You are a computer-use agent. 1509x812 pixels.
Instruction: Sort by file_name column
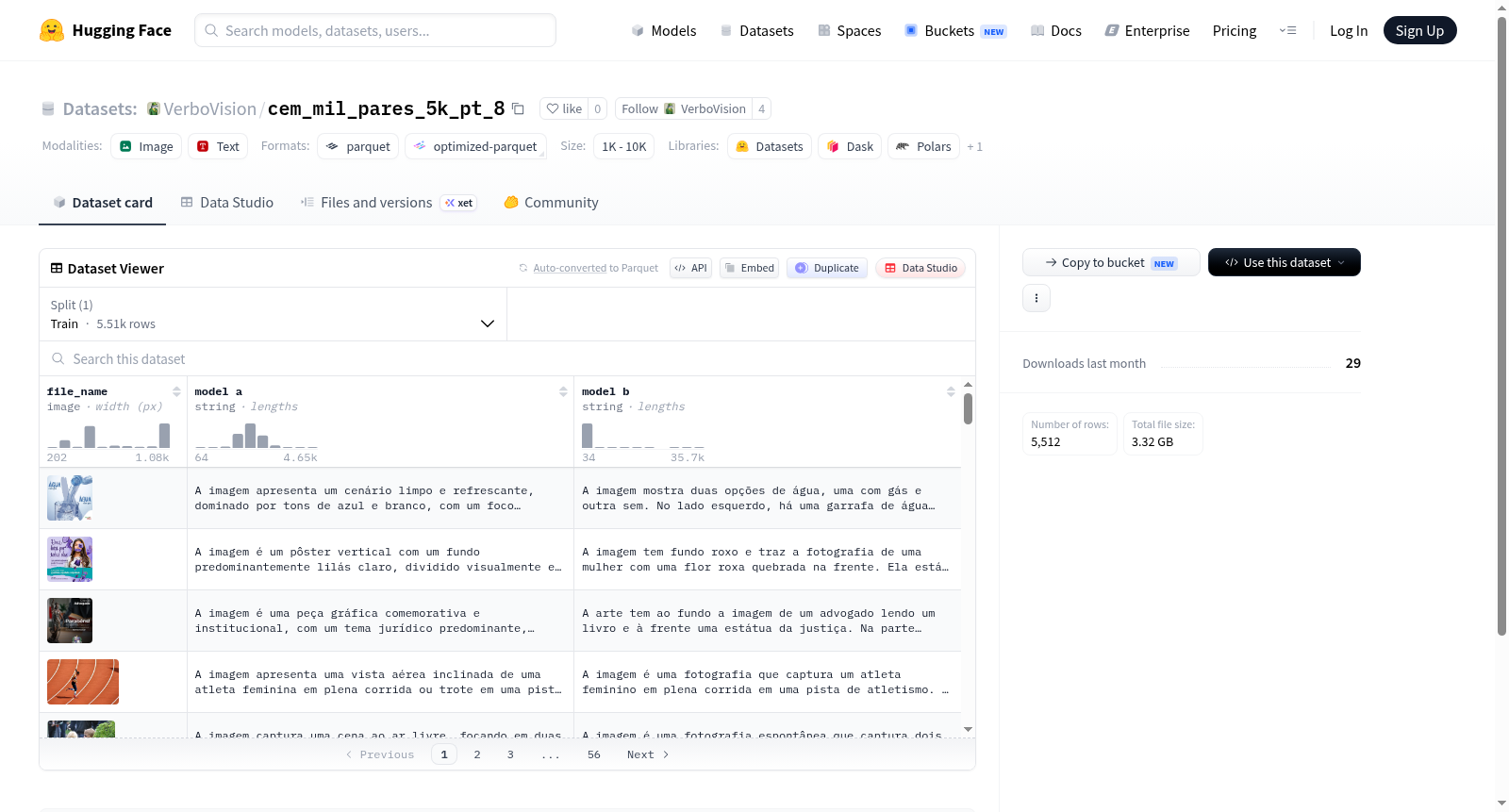176,391
